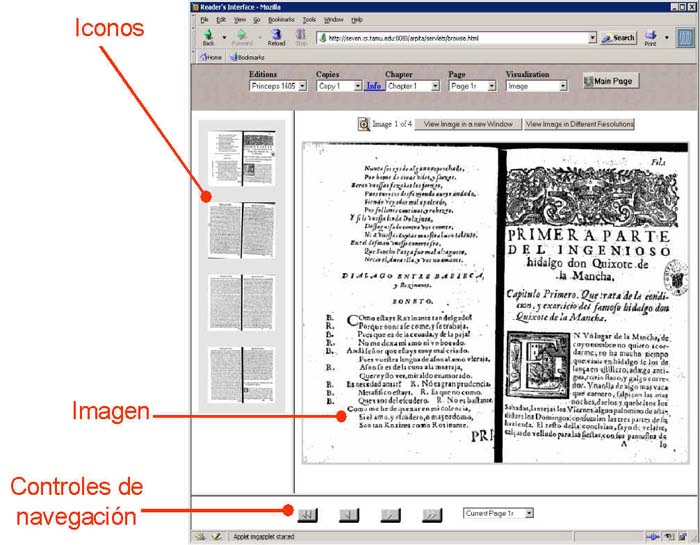
Task: Click the security lock icon in status bar
Action: [x=683, y=537]
